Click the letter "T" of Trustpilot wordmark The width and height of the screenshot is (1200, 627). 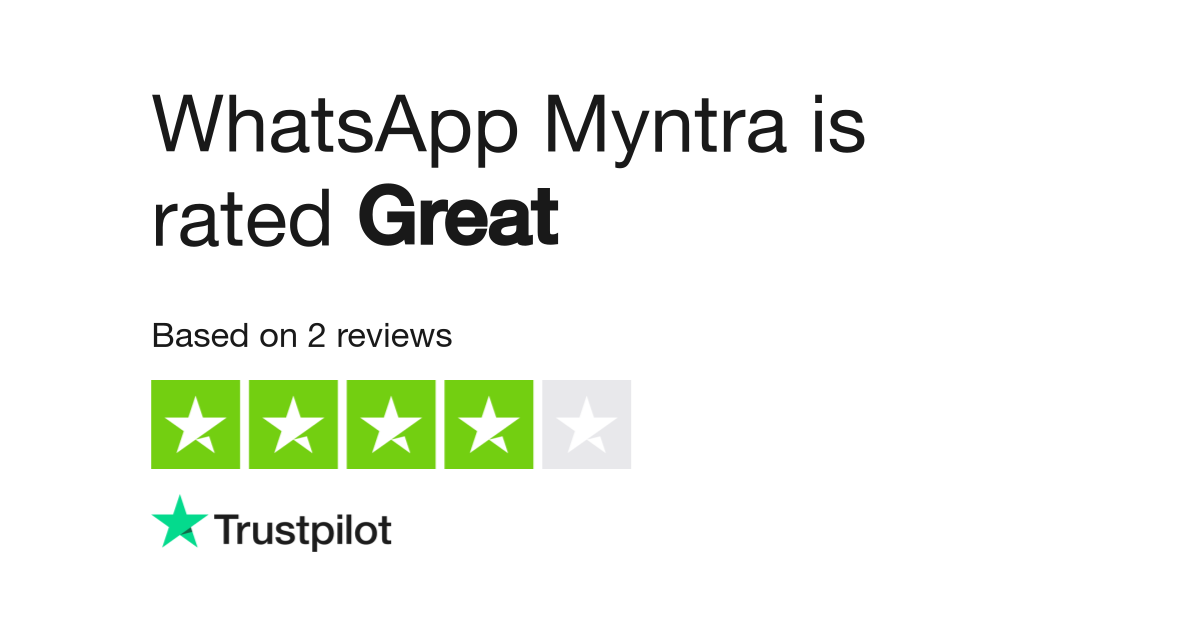pos(227,529)
